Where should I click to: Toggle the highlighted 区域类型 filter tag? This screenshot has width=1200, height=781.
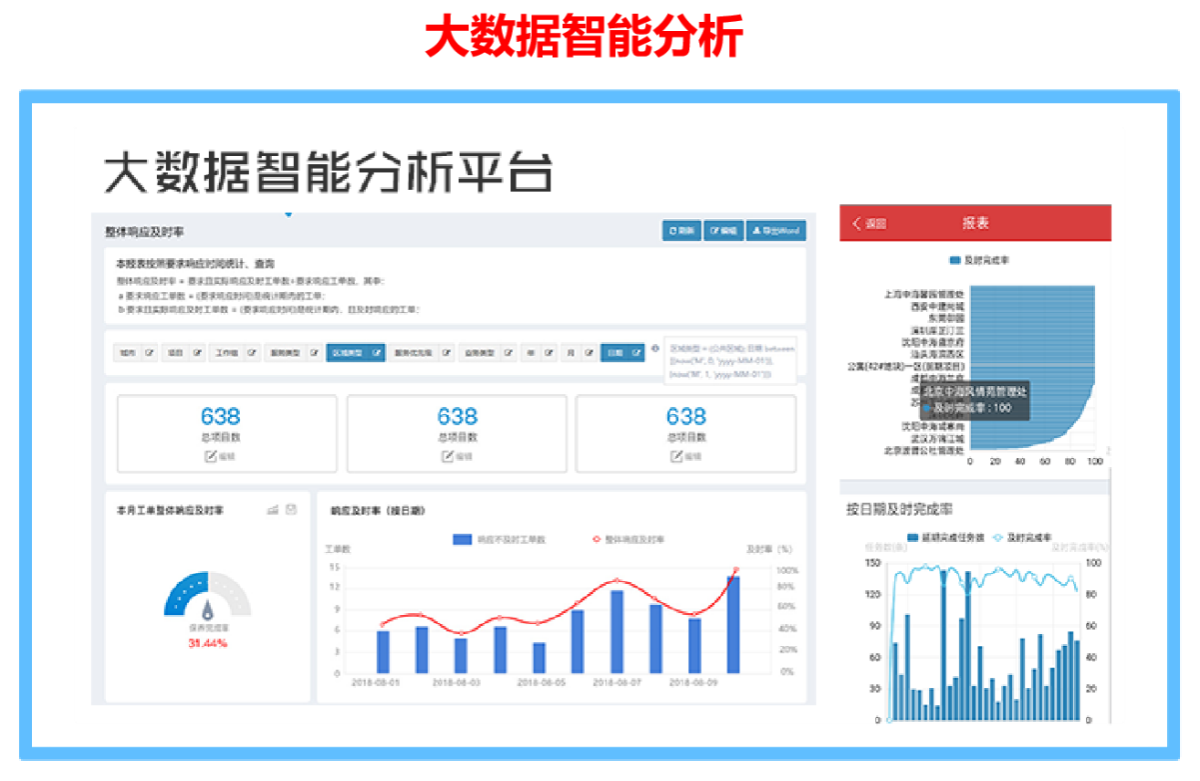click(x=346, y=353)
